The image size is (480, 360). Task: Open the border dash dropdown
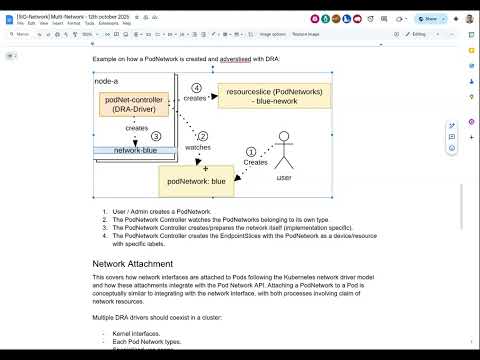238,34
